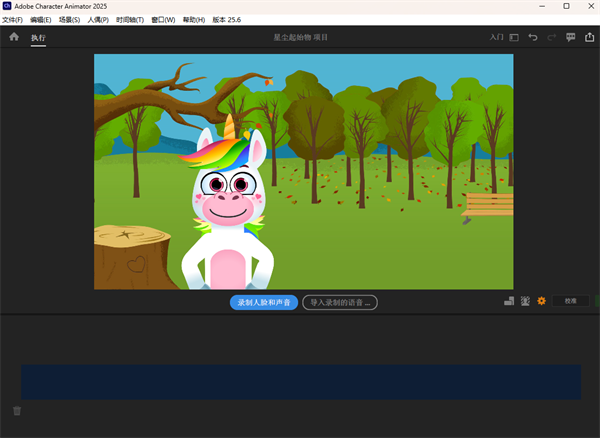Toggle the workspace panel layout icon
The height and width of the screenshot is (438, 600).
514,37
